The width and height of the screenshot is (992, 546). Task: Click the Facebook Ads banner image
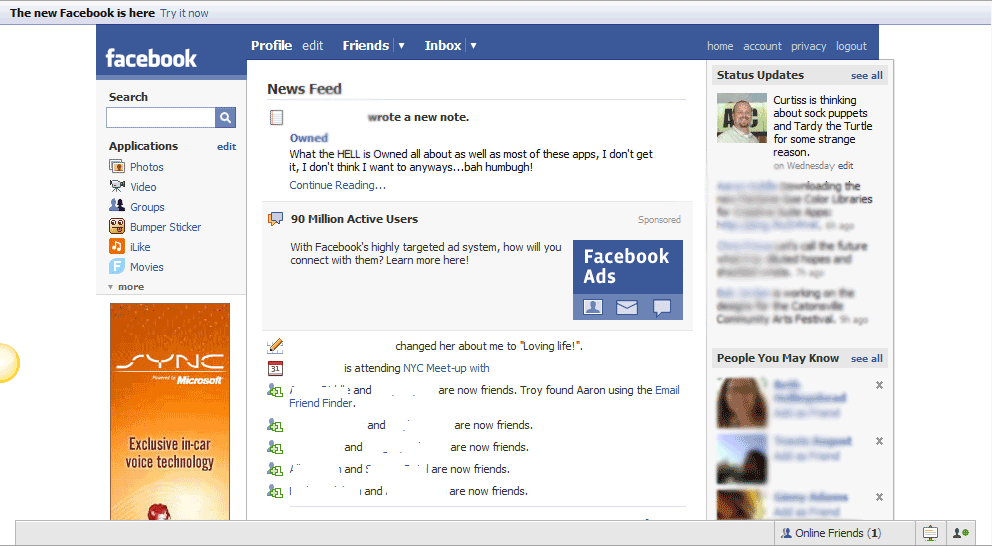(628, 280)
